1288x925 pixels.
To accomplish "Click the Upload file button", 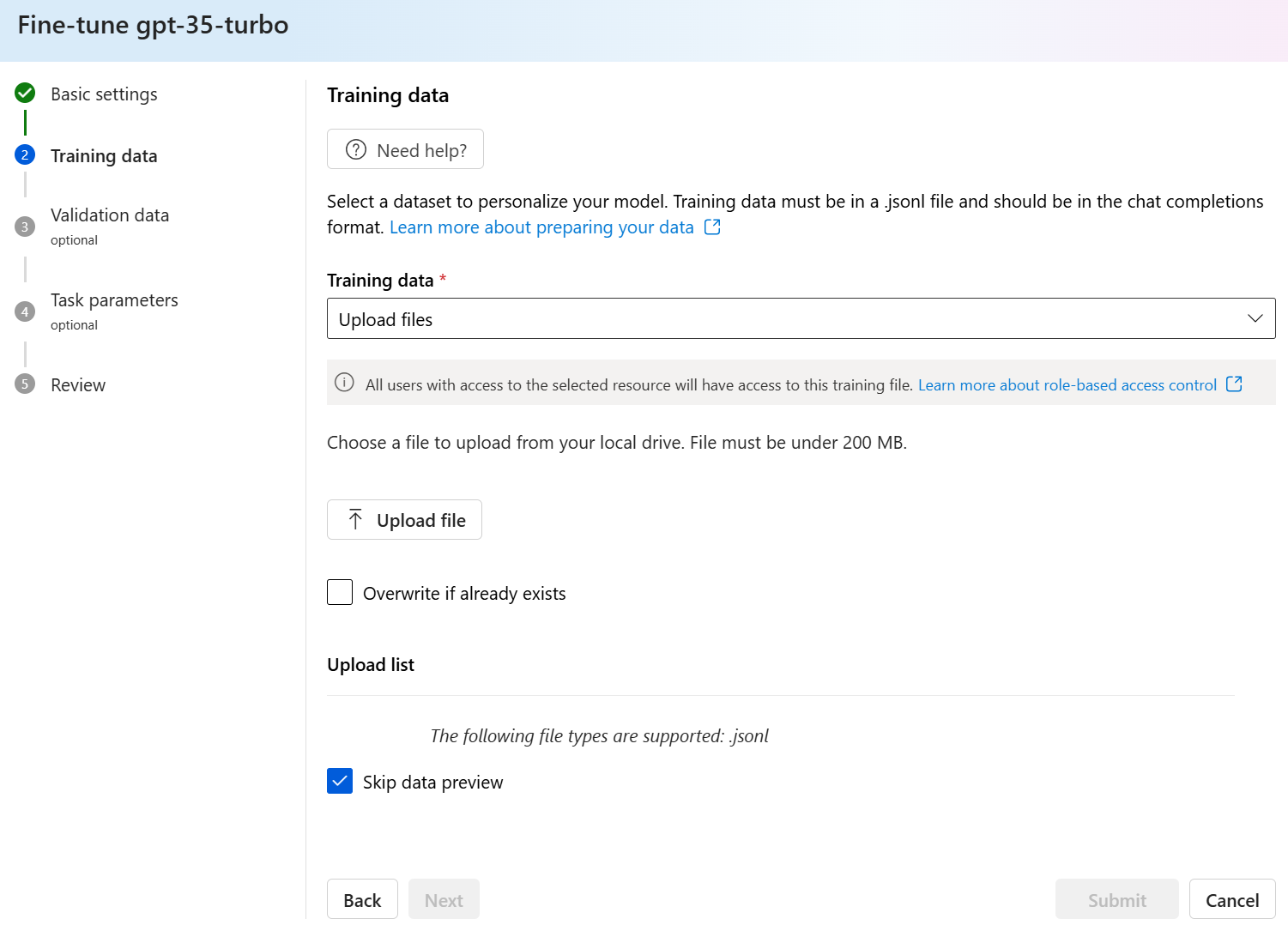I will coord(404,519).
